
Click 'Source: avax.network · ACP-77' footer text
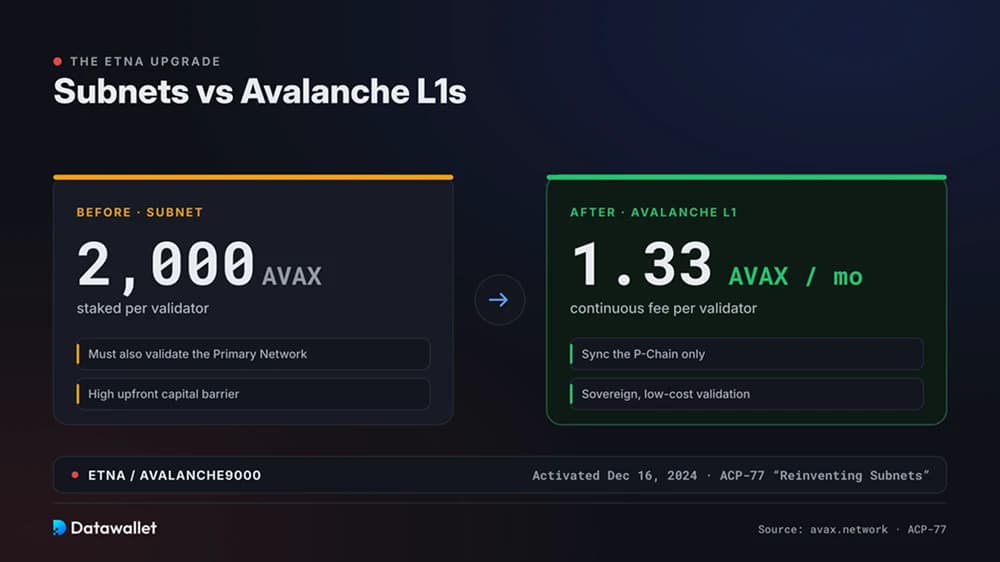[852, 529]
